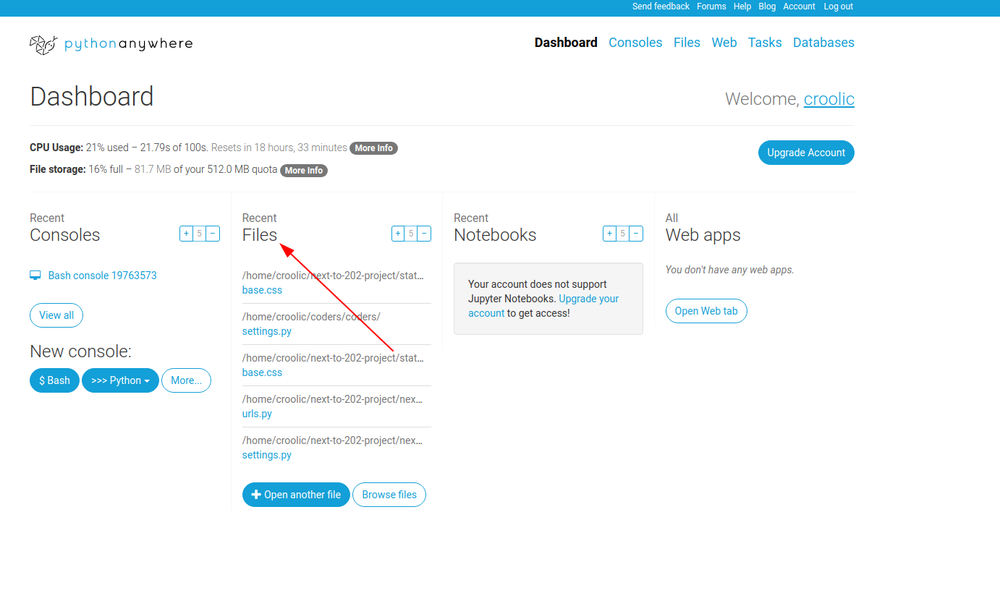
Task: Go to the Dashboard tab
Action: click(566, 43)
